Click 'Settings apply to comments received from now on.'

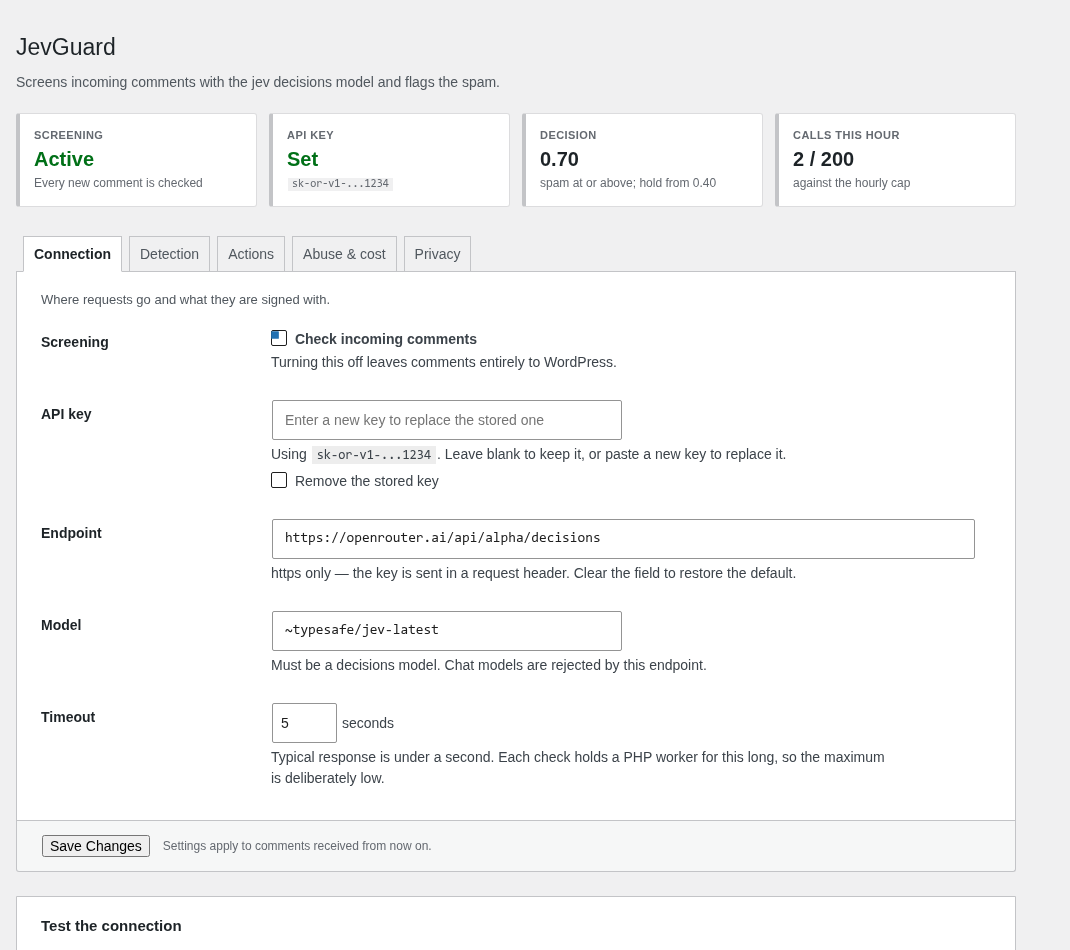tap(297, 846)
